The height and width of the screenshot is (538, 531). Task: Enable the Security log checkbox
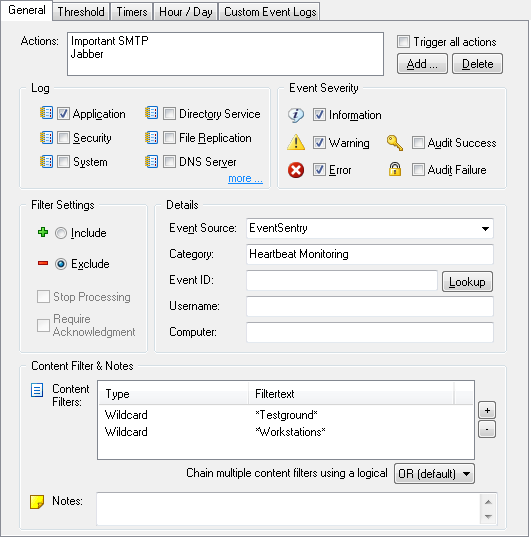63,138
